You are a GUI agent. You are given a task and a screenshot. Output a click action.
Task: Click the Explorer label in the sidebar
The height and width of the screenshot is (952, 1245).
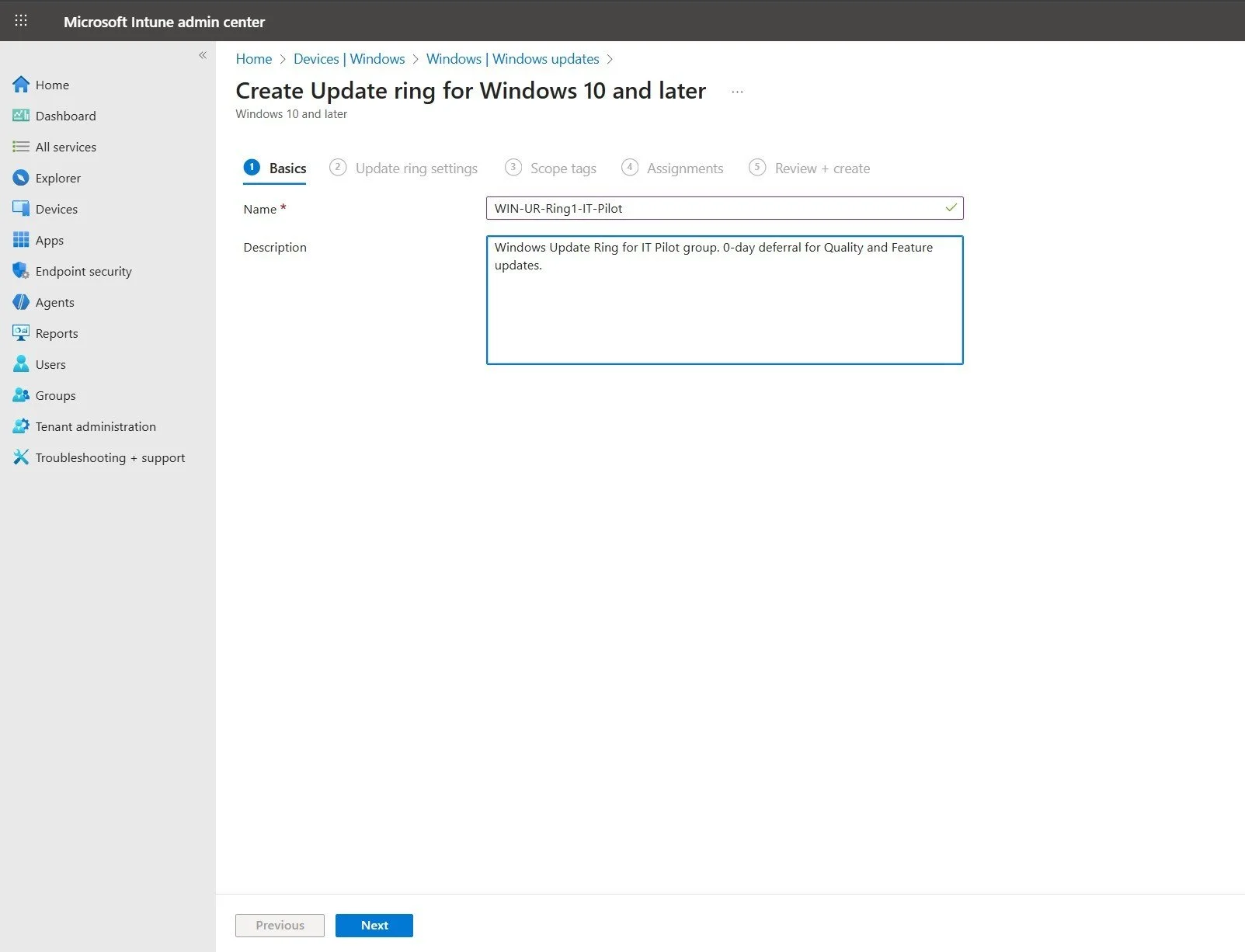(x=58, y=179)
